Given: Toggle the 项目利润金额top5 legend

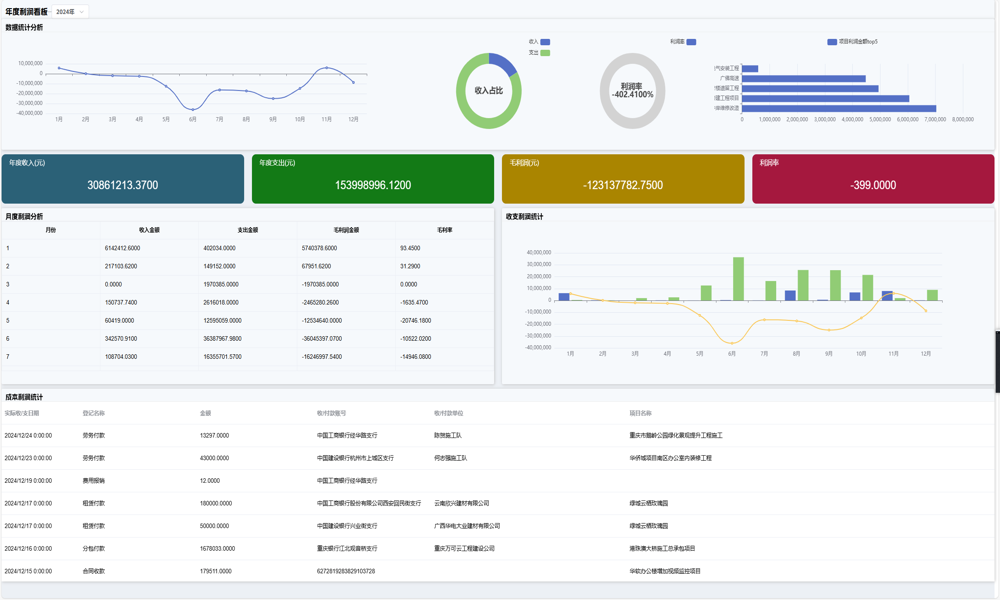Looking at the screenshot, I should pyautogui.click(x=832, y=42).
